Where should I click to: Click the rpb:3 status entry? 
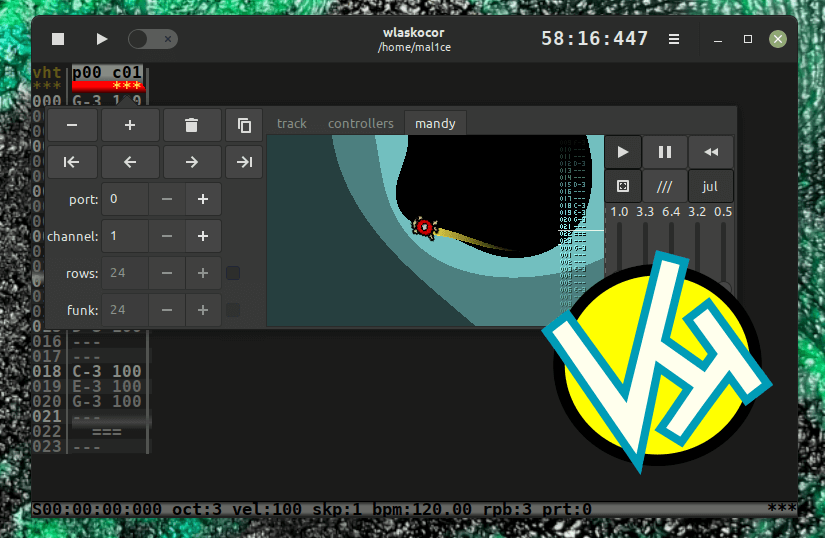(x=507, y=510)
